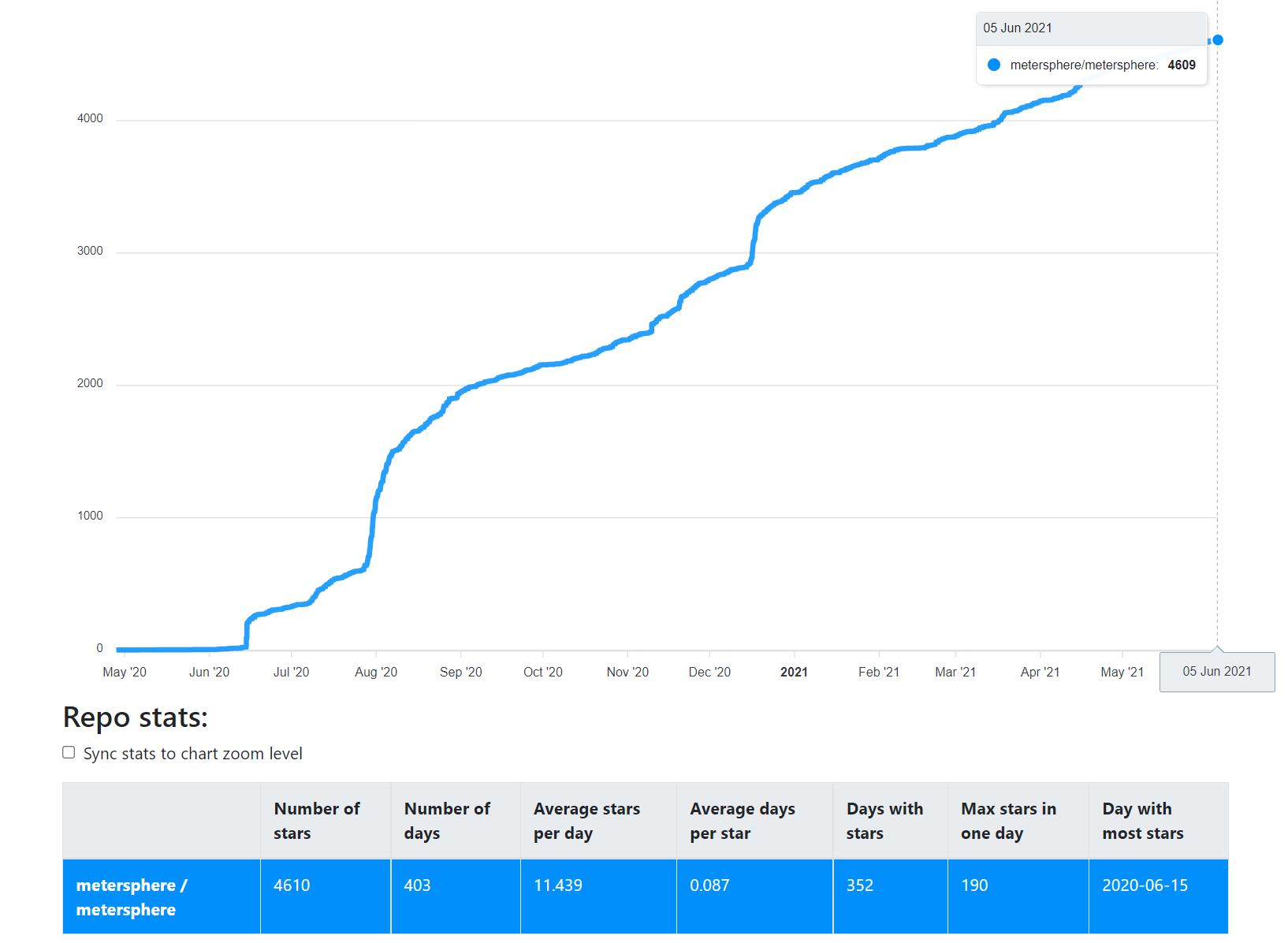Viewport: 1288px width, 943px height.
Task: Click the 3000 y-axis label
Action: tap(90, 252)
